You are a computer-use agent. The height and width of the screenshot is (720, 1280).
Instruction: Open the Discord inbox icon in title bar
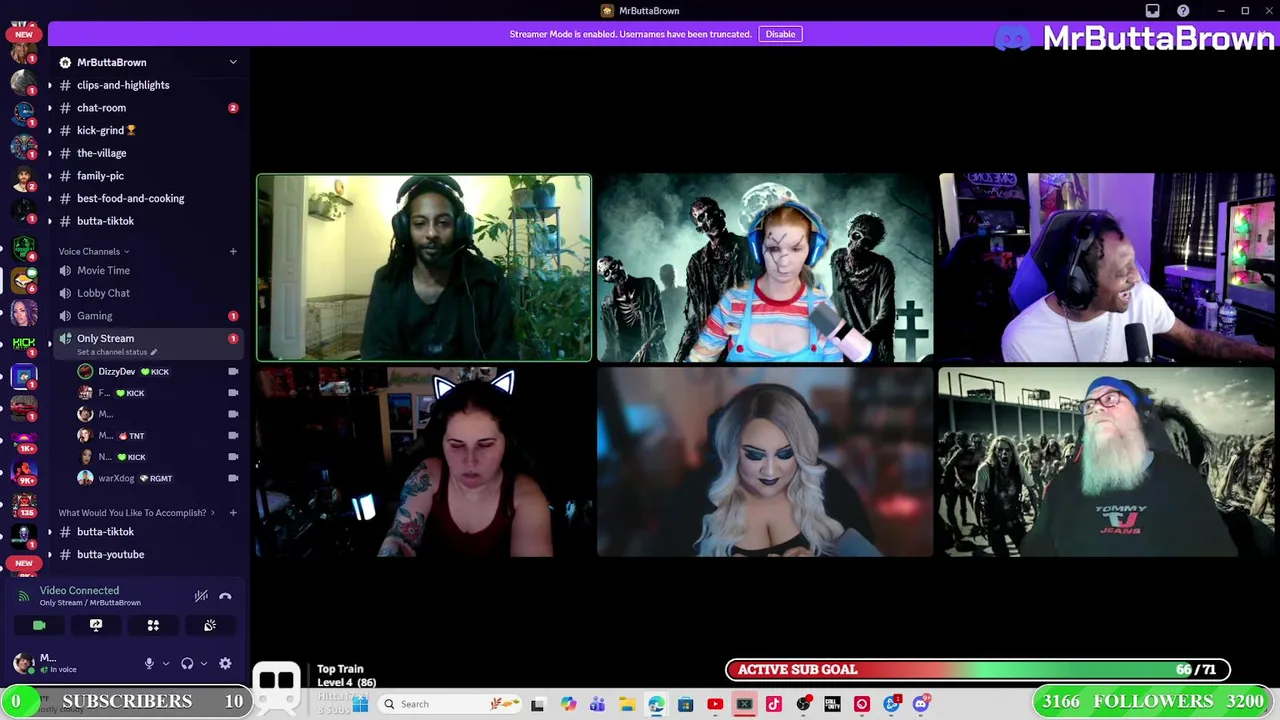(x=1152, y=11)
